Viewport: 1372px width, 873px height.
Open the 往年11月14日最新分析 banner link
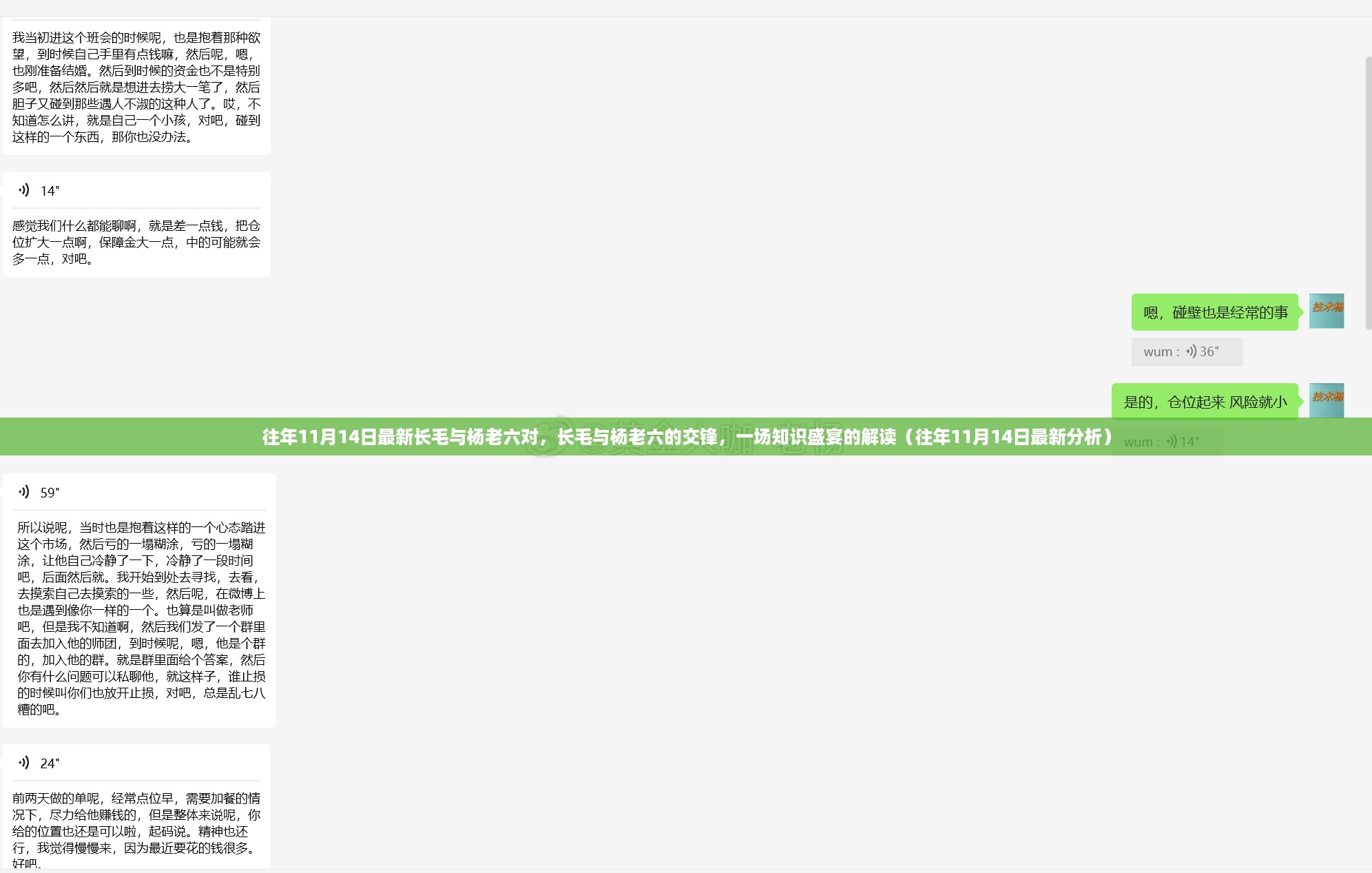pos(686,436)
